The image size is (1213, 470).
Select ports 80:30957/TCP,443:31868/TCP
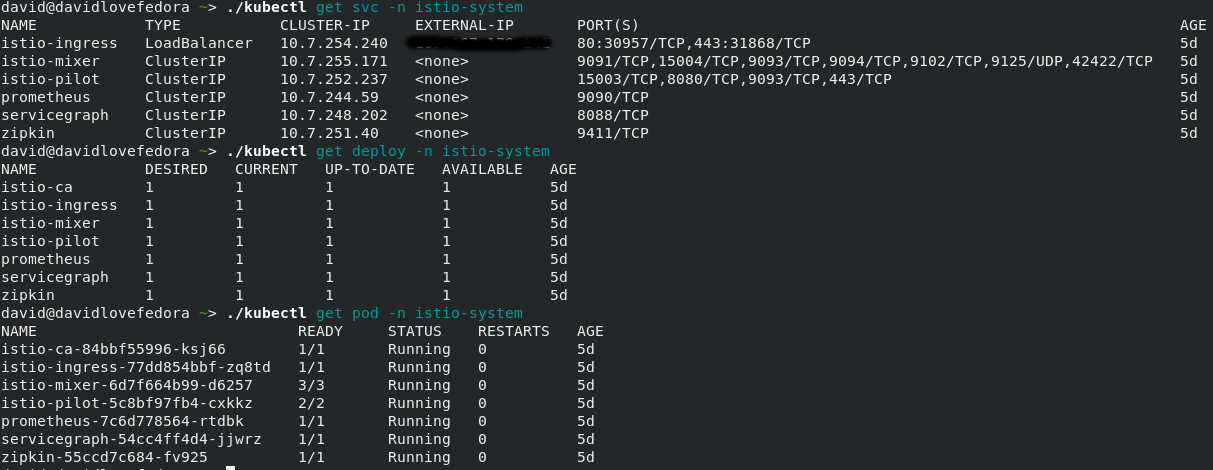[x=694, y=43]
